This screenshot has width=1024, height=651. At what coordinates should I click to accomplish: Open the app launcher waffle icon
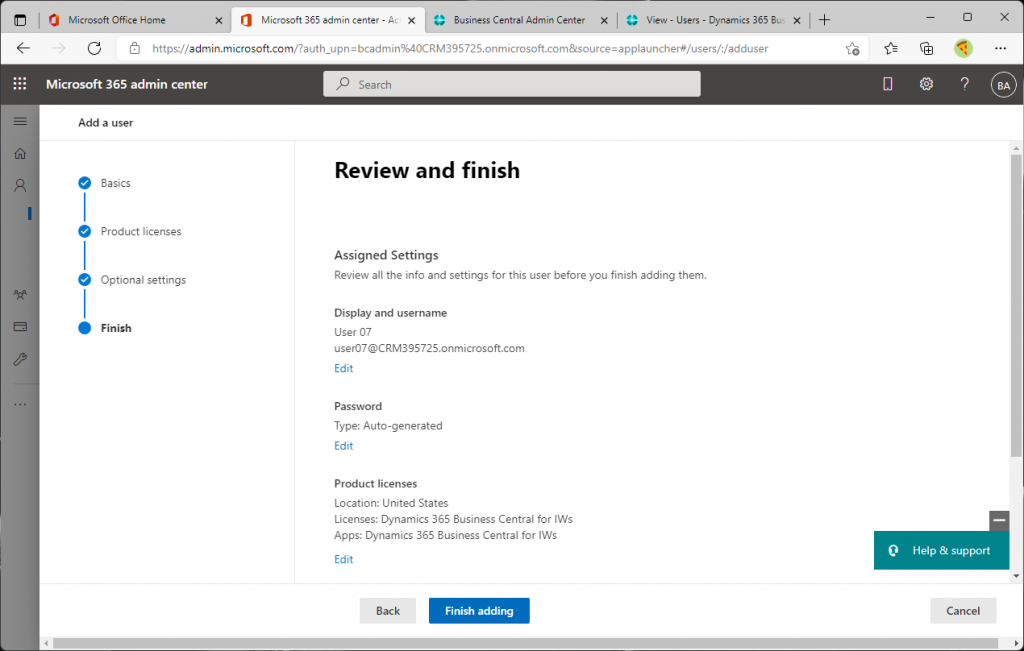click(x=20, y=84)
